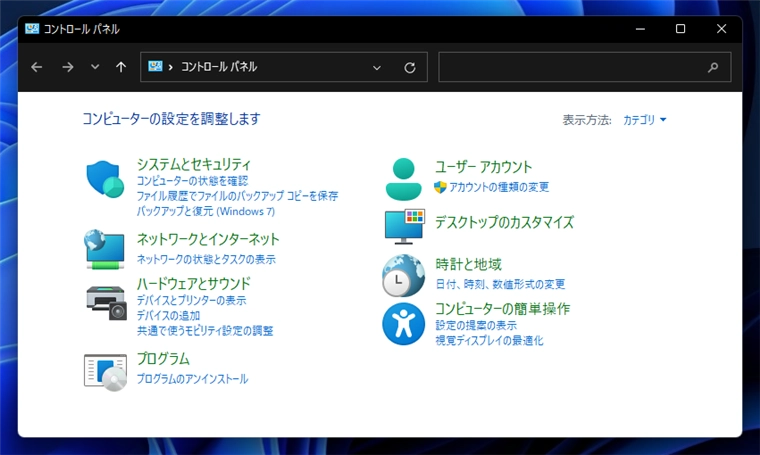
Task: Open デスクトップのカスタマイズ category
Action: pyautogui.click(x=504, y=222)
